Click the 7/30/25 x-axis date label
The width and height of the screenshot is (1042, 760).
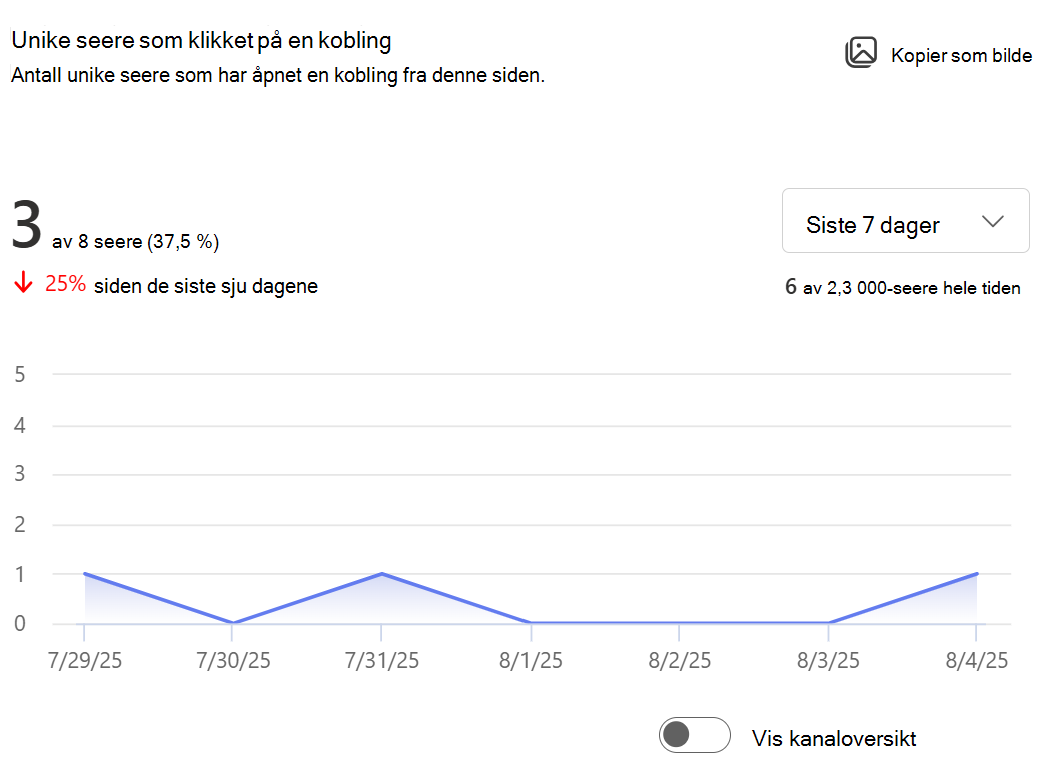tap(233, 660)
